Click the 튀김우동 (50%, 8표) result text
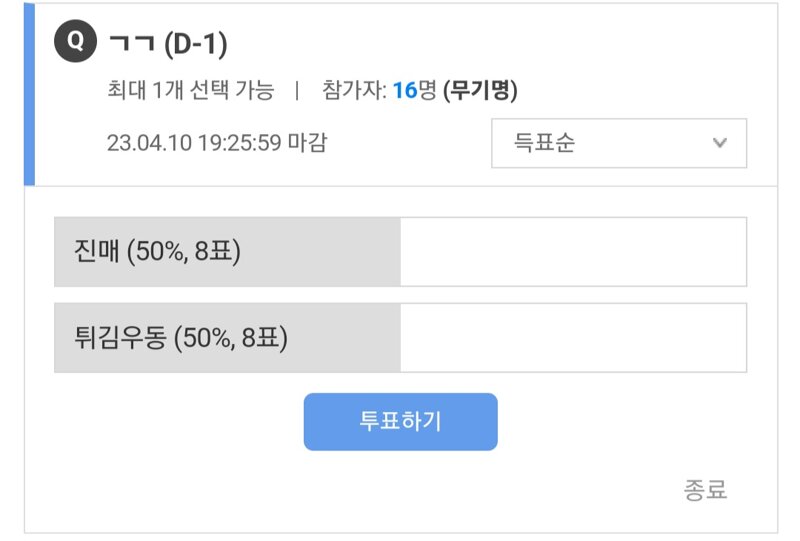The width and height of the screenshot is (800, 541). [181, 337]
